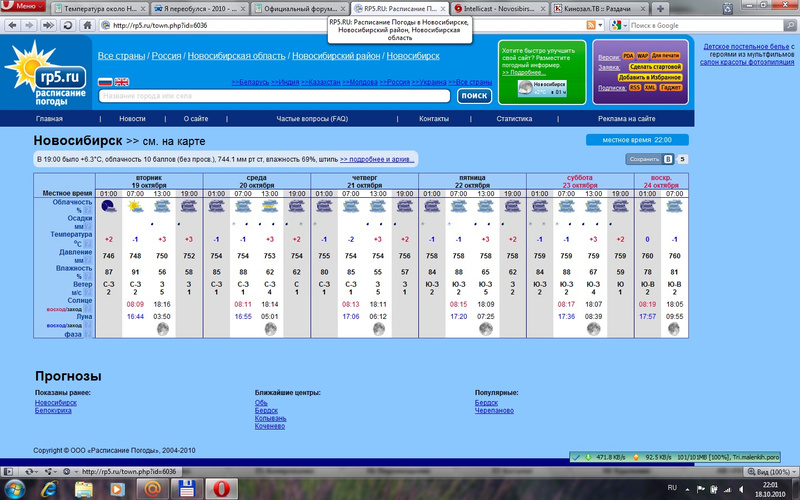Select 5 next to the Сохранить button
The image size is (800, 500).
[x=683, y=159]
